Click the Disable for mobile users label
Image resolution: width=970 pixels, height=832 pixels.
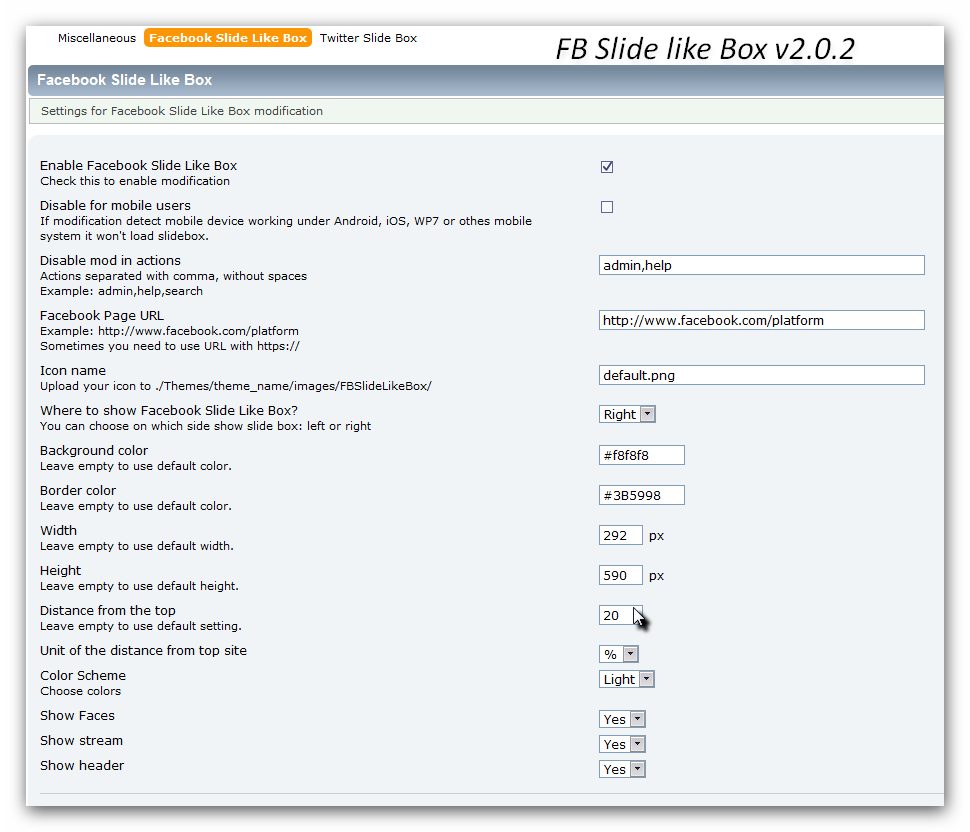click(x=115, y=205)
